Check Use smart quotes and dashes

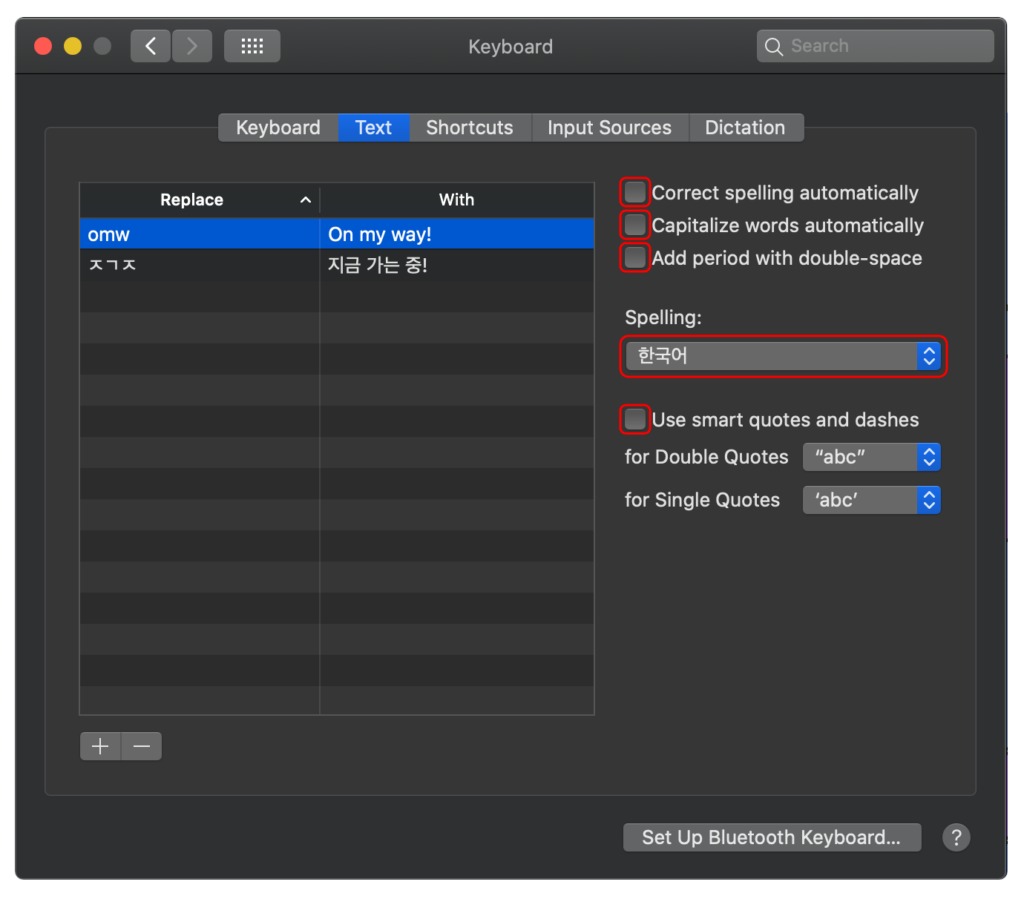click(635, 420)
